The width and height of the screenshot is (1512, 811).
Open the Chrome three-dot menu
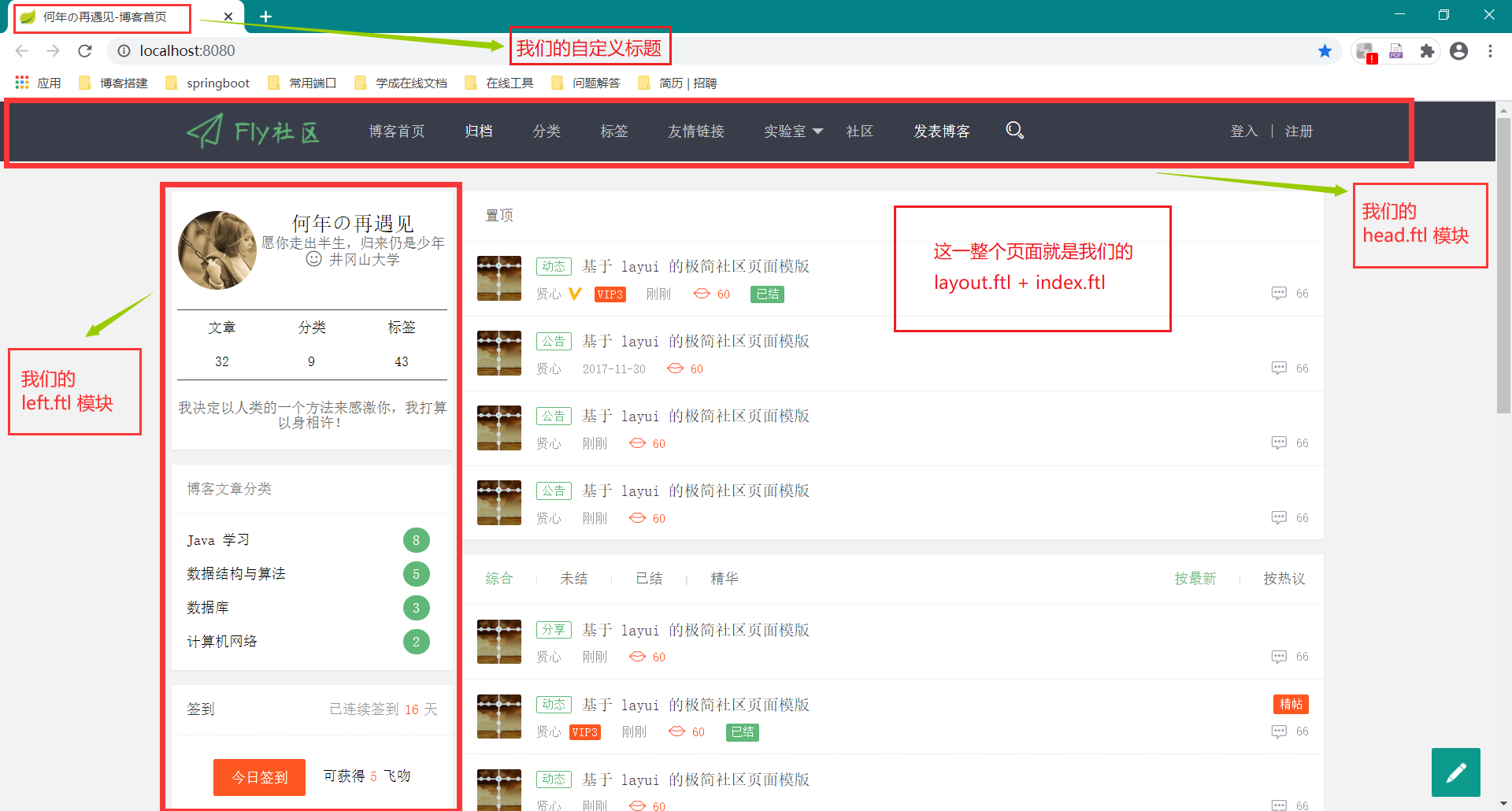click(1490, 51)
